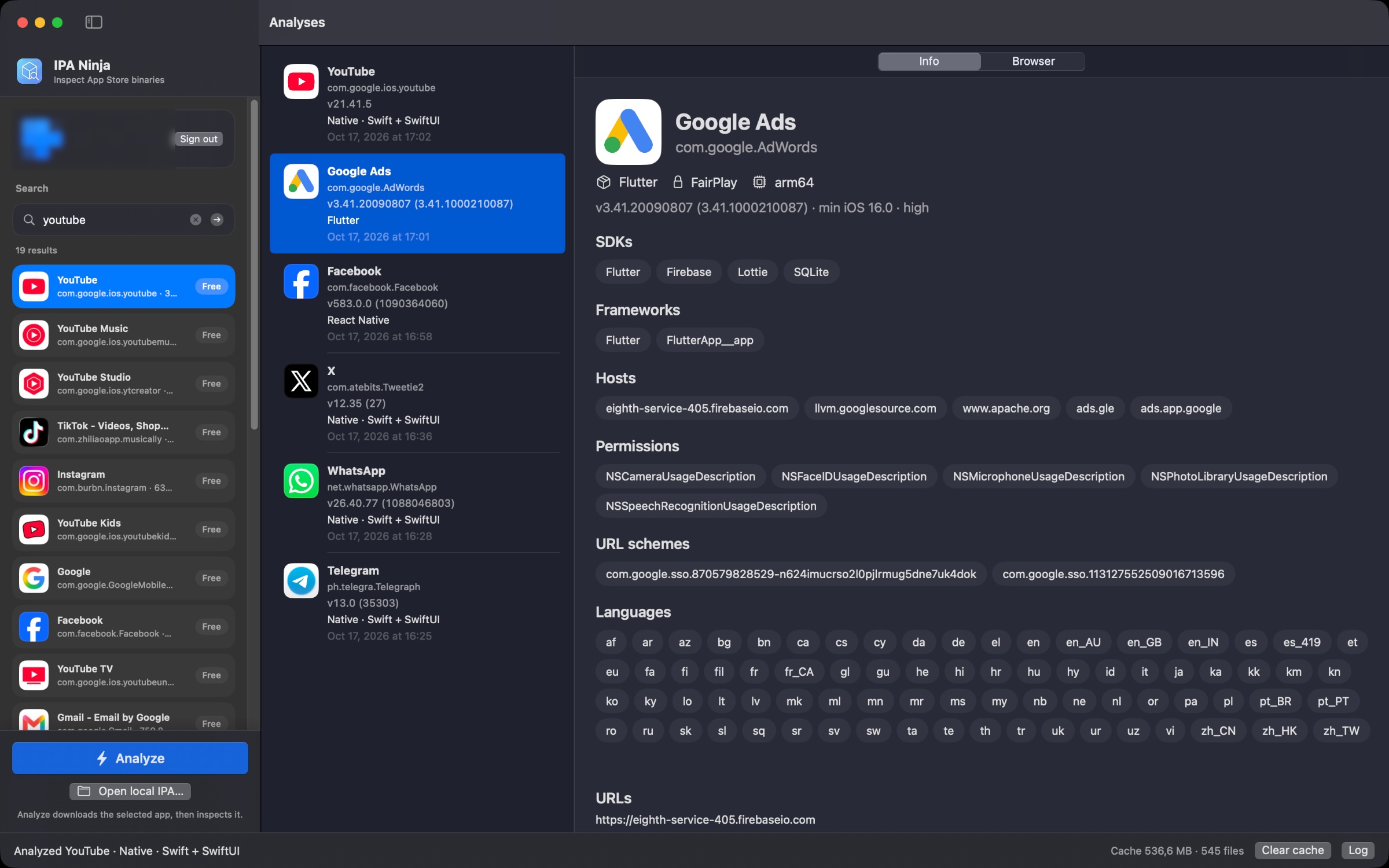Switch to the Browser tab

1033,61
